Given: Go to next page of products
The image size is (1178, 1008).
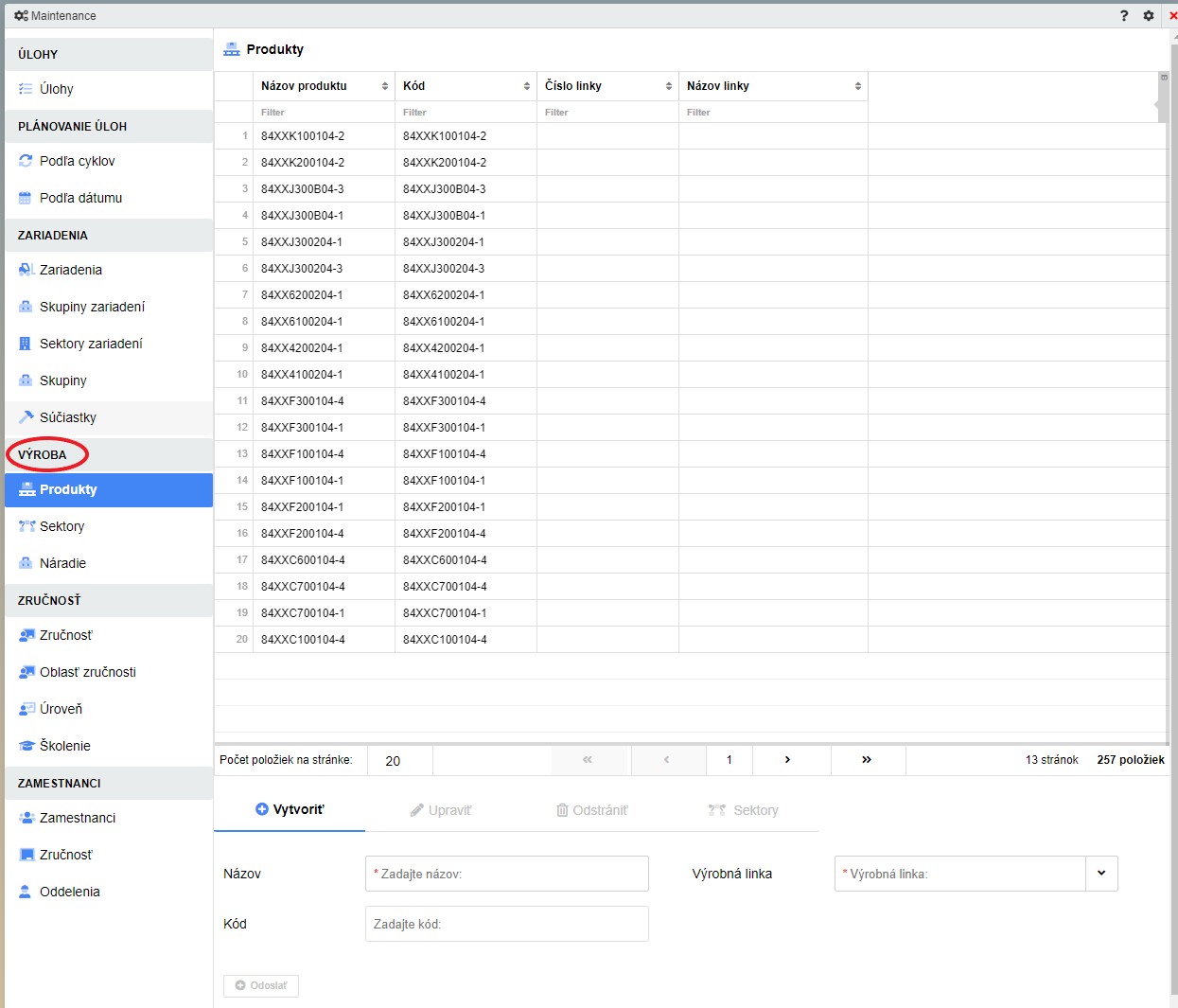Looking at the screenshot, I should [x=787, y=760].
